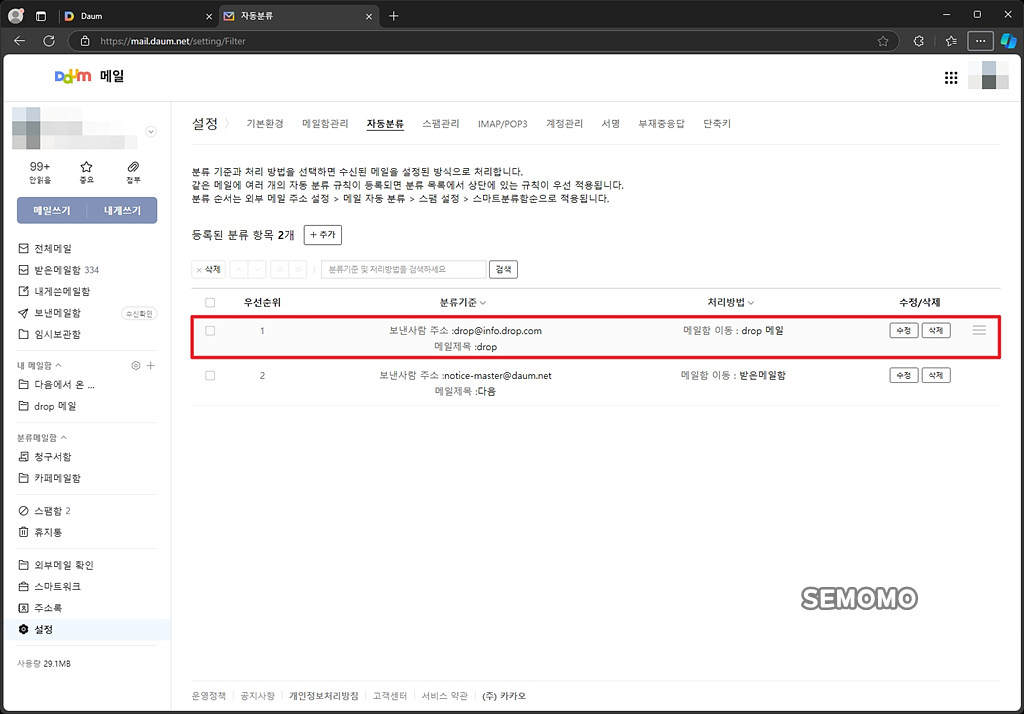Add a new mailbox with plus icon
This screenshot has width=1024, height=714.
click(151, 365)
